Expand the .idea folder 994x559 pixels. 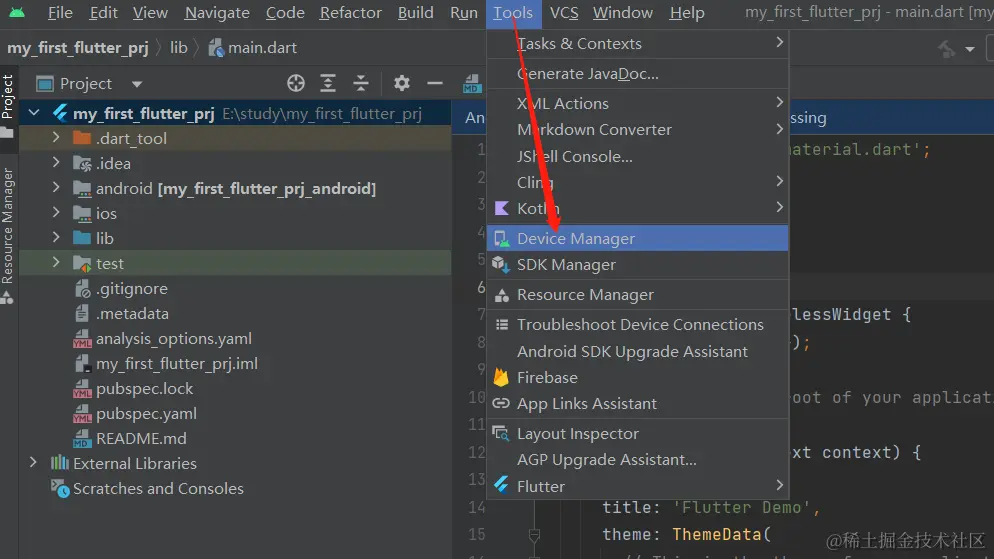(x=56, y=162)
